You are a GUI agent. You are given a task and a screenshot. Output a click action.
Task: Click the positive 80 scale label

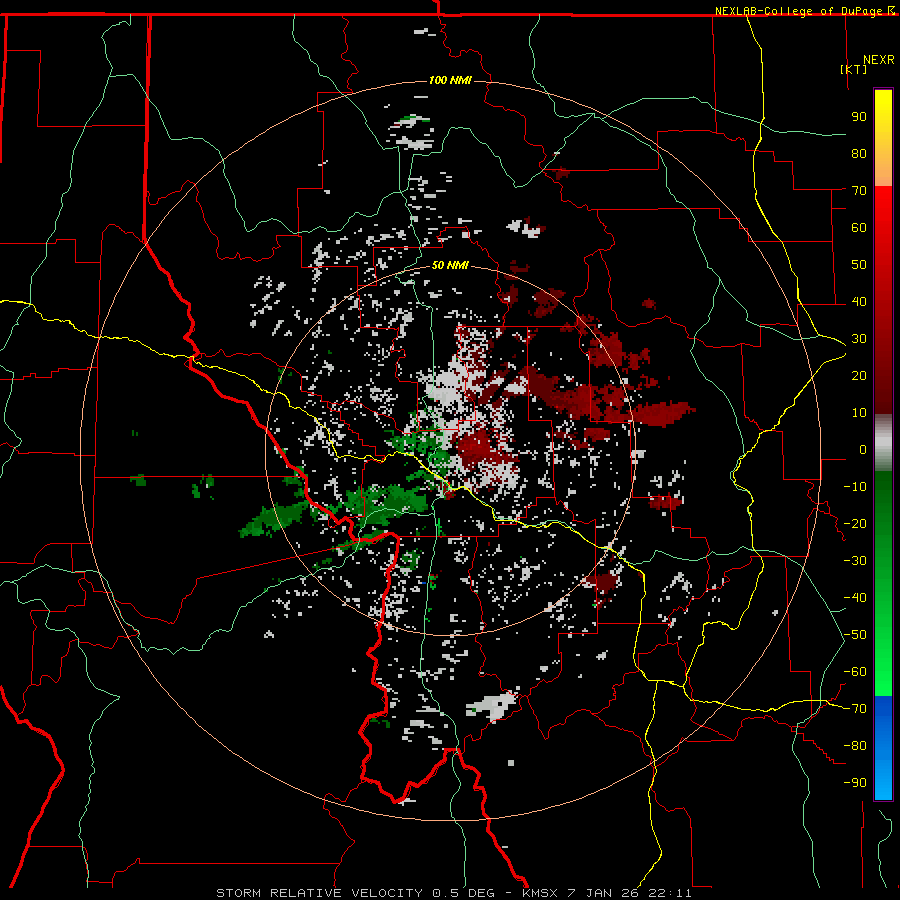859,153
